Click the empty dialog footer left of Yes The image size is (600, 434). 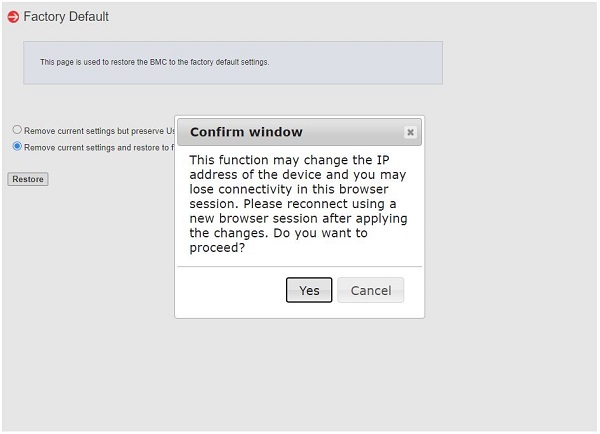point(230,290)
